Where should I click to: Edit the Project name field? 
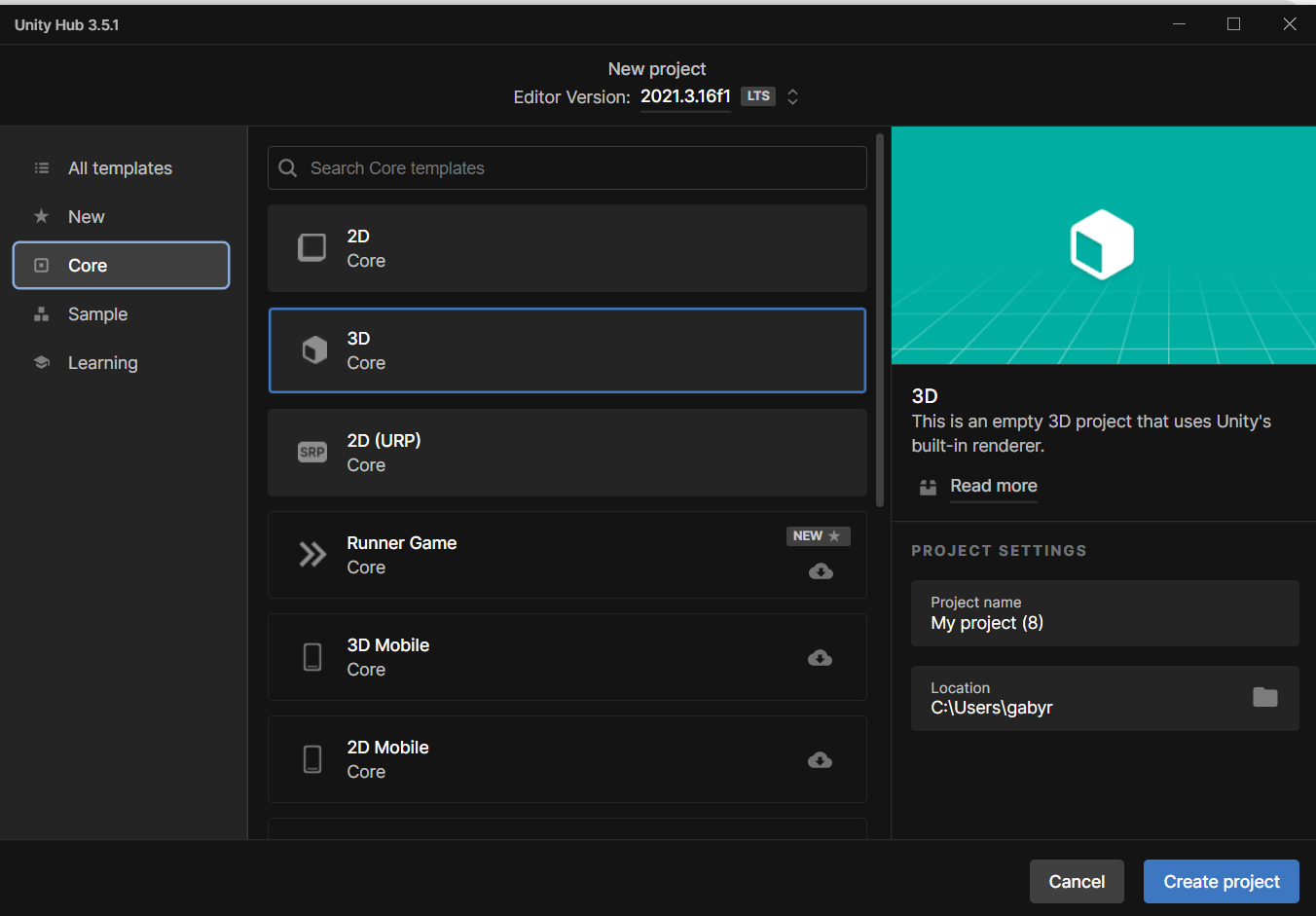(1105, 613)
